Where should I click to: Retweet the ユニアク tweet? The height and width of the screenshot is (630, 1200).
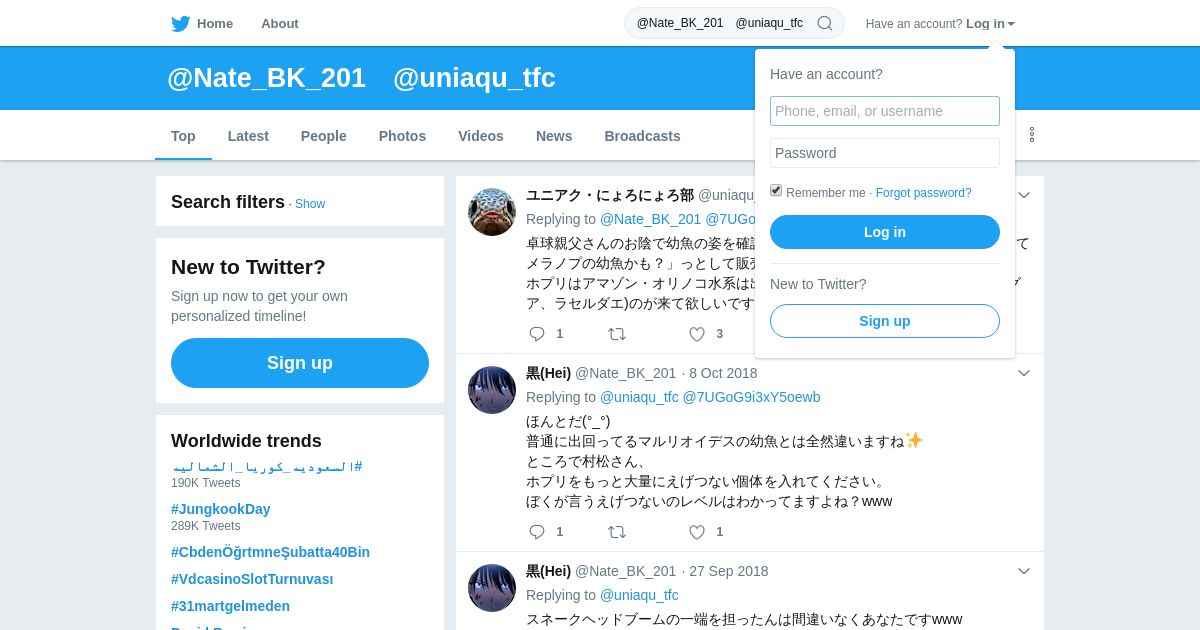click(x=617, y=334)
